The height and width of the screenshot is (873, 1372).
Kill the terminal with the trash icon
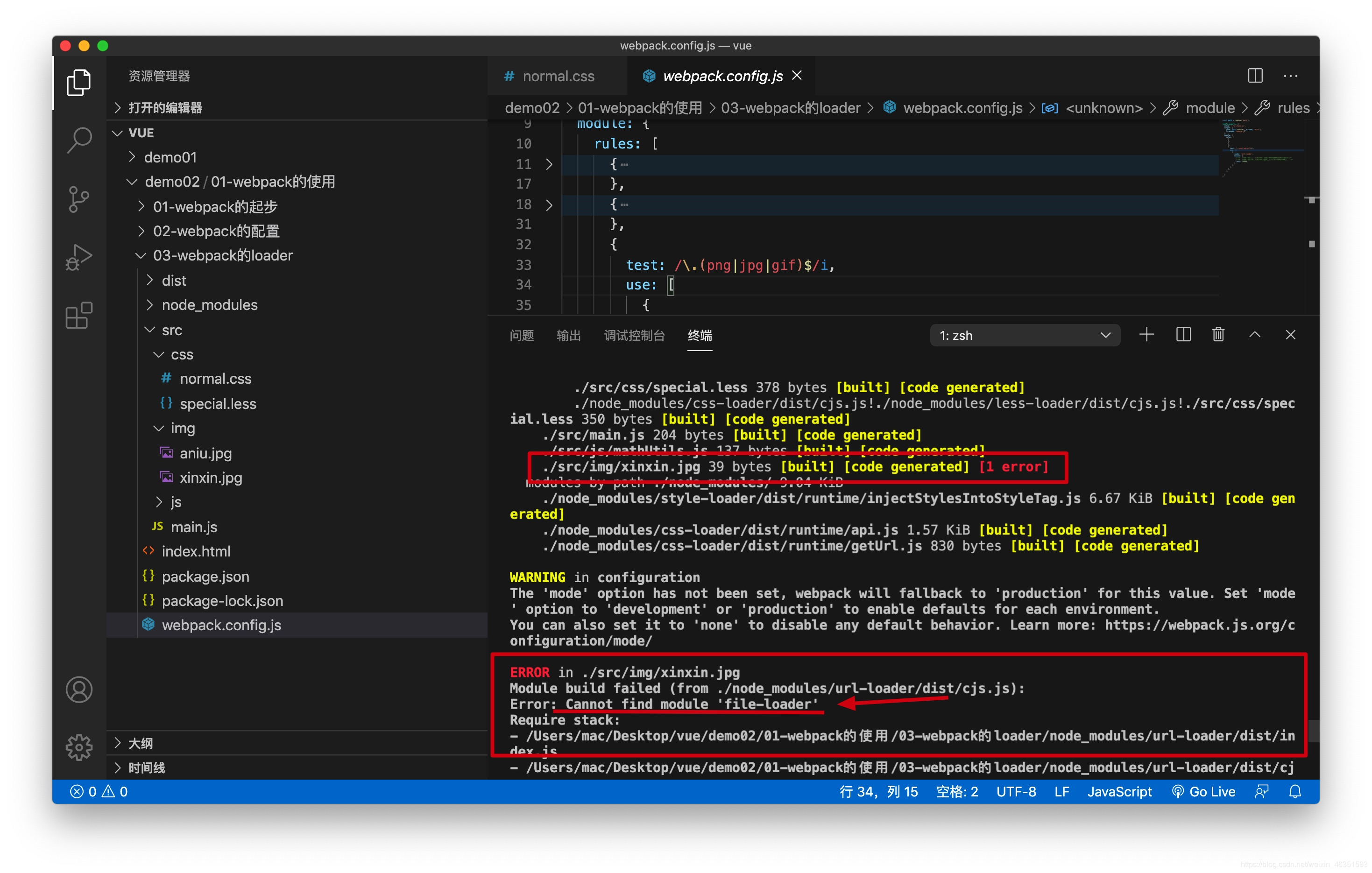[x=1218, y=335]
